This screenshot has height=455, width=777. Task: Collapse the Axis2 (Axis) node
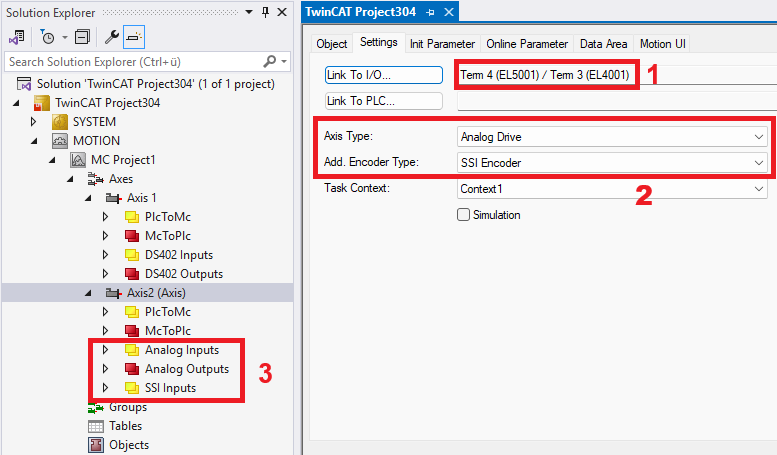(x=88, y=293)
